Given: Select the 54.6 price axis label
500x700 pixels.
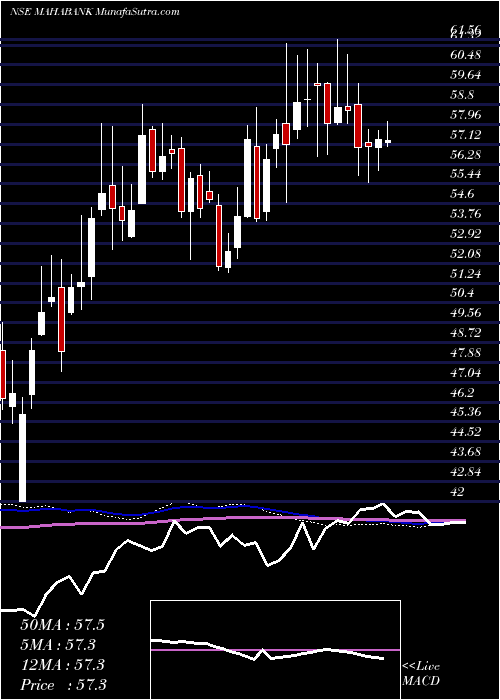Looking at the screenshot, I should pos(463,194).
